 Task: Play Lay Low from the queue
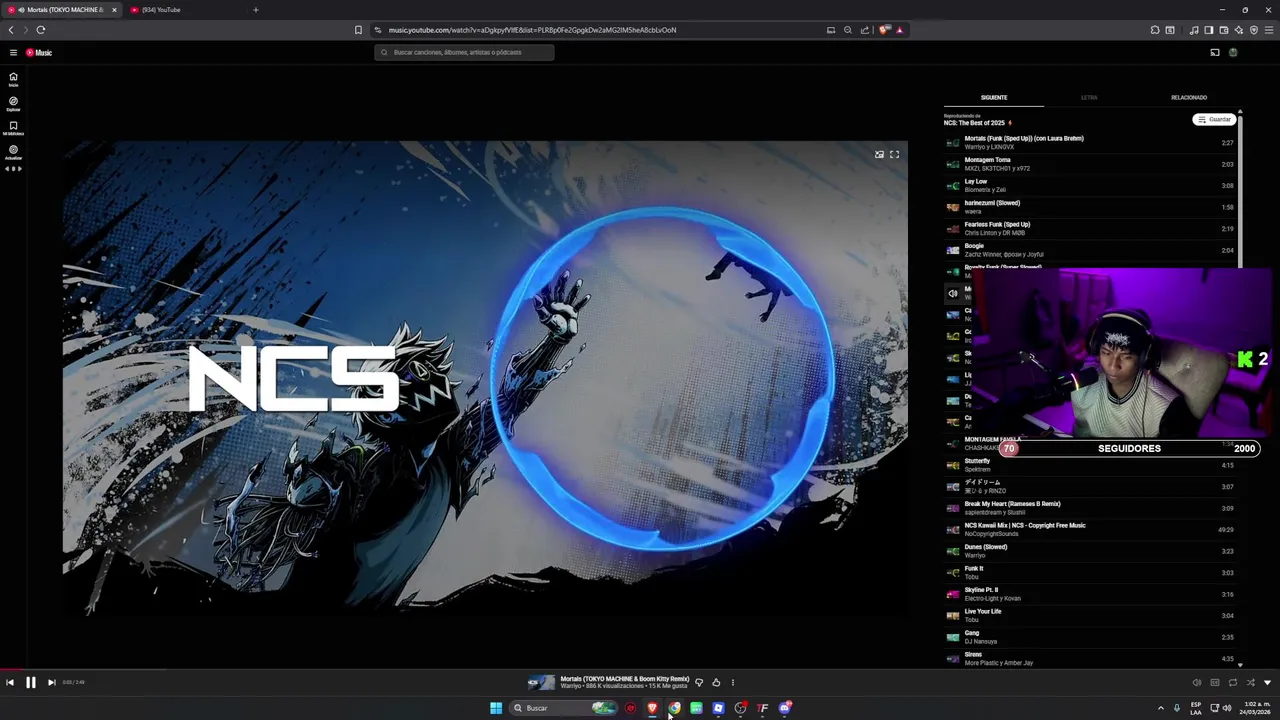(1090, 185)
